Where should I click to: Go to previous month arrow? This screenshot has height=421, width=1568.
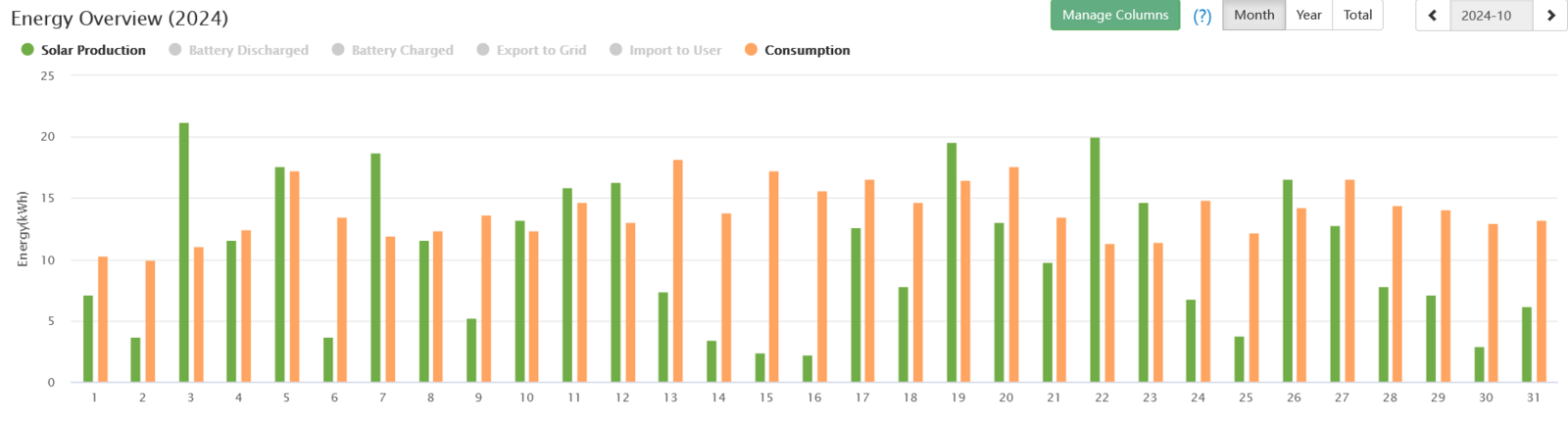point(1433,16)
